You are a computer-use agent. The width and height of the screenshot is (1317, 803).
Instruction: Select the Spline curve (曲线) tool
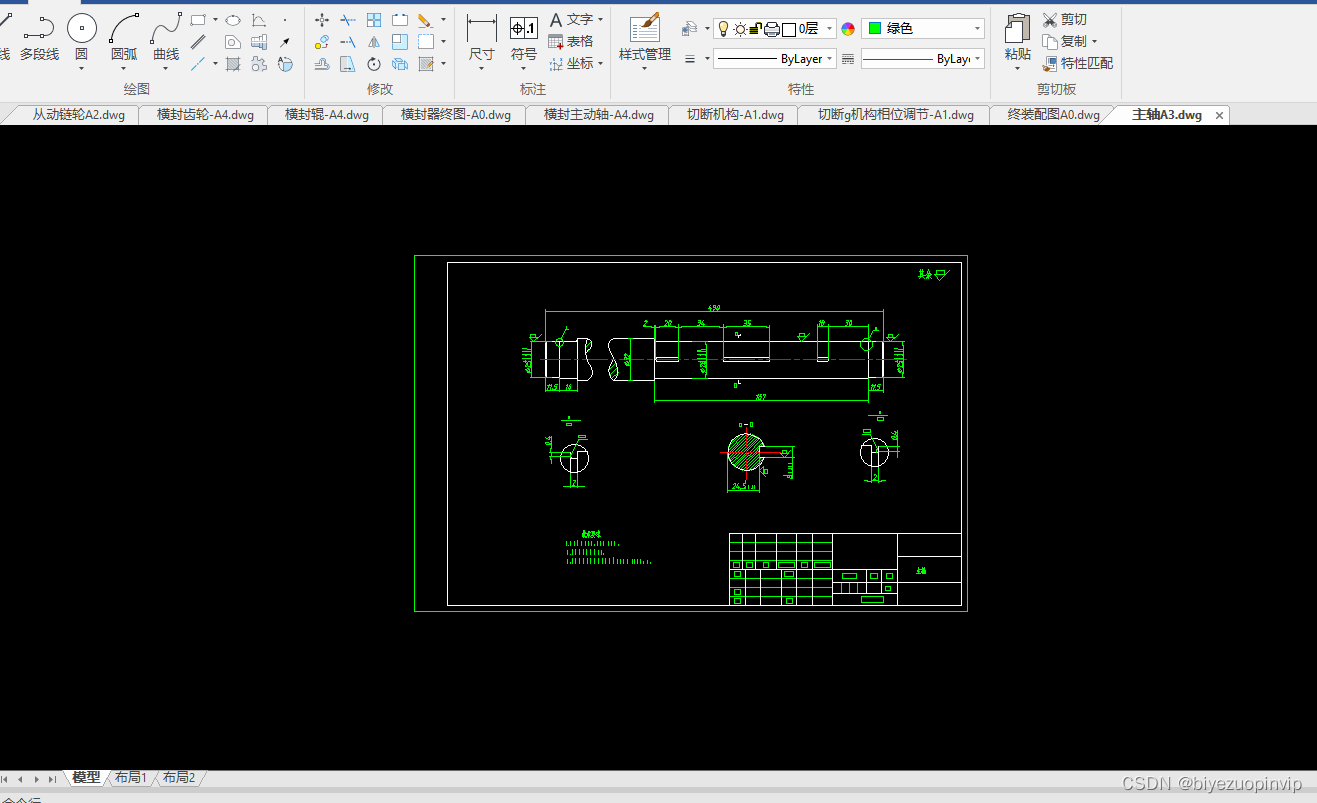click(166, 37)
